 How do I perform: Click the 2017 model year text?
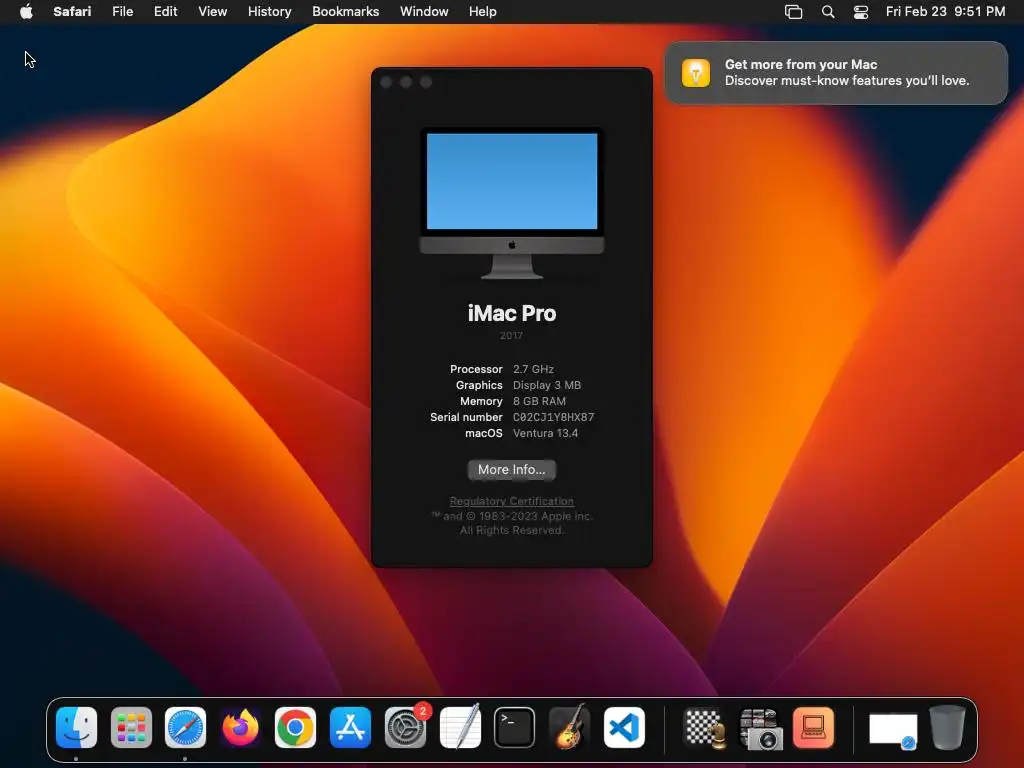click(x=511, y=336)
